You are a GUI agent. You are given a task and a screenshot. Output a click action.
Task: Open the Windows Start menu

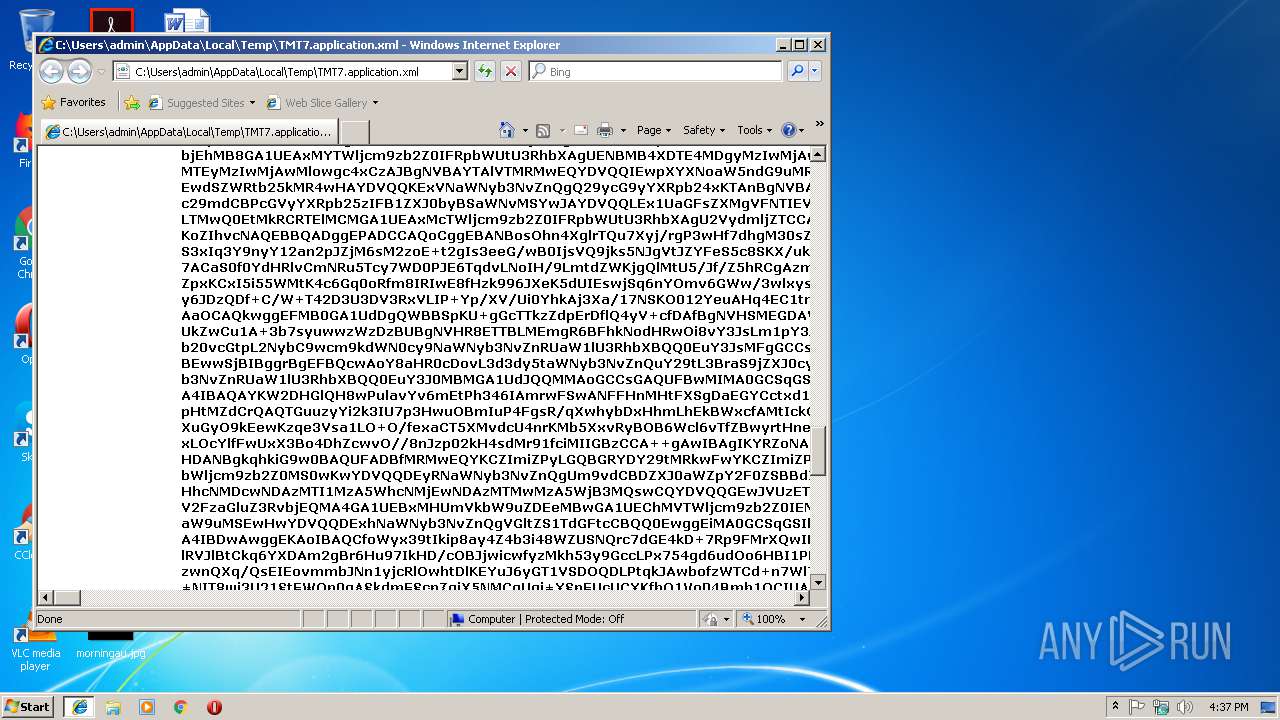point(28,706)
